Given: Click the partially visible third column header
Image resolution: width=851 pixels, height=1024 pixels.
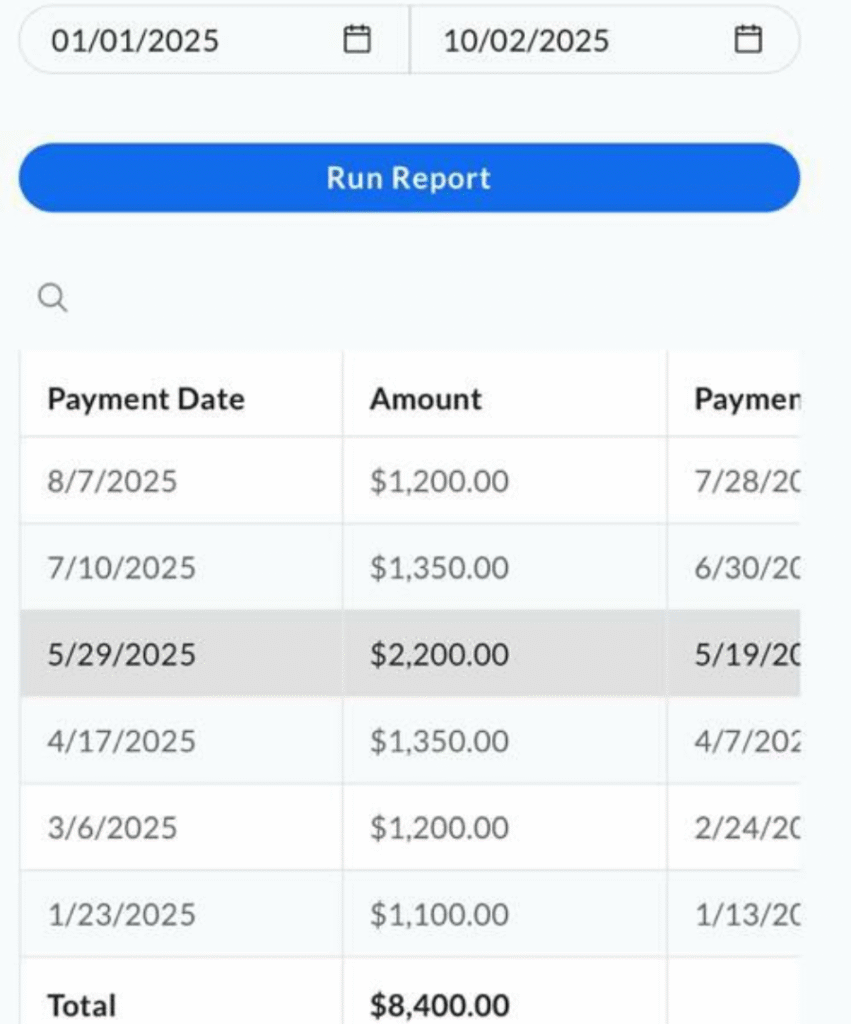Looking at the screenshot, I should tap(747, 399).
